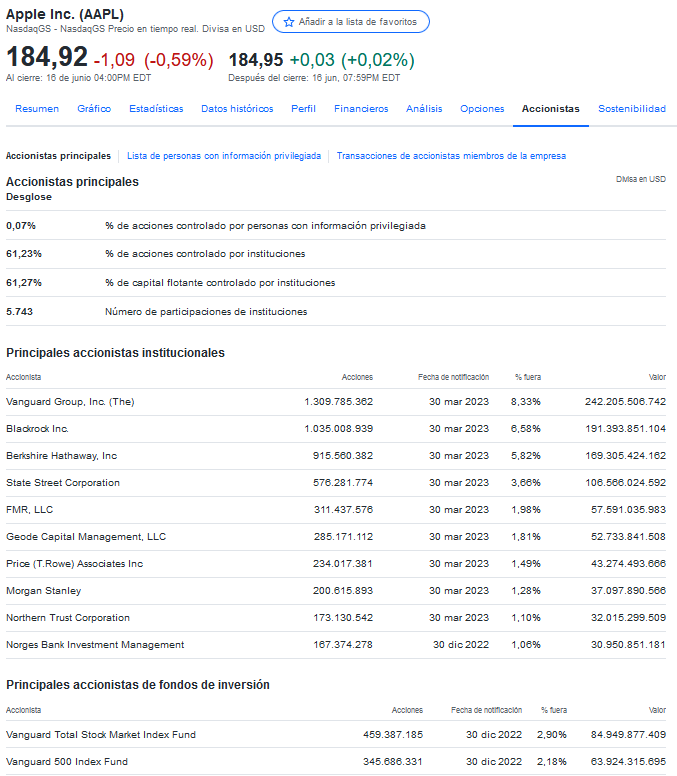
Task: Click the Apple Inc. (AAPL) title
Action: click(x=65, y=14)
